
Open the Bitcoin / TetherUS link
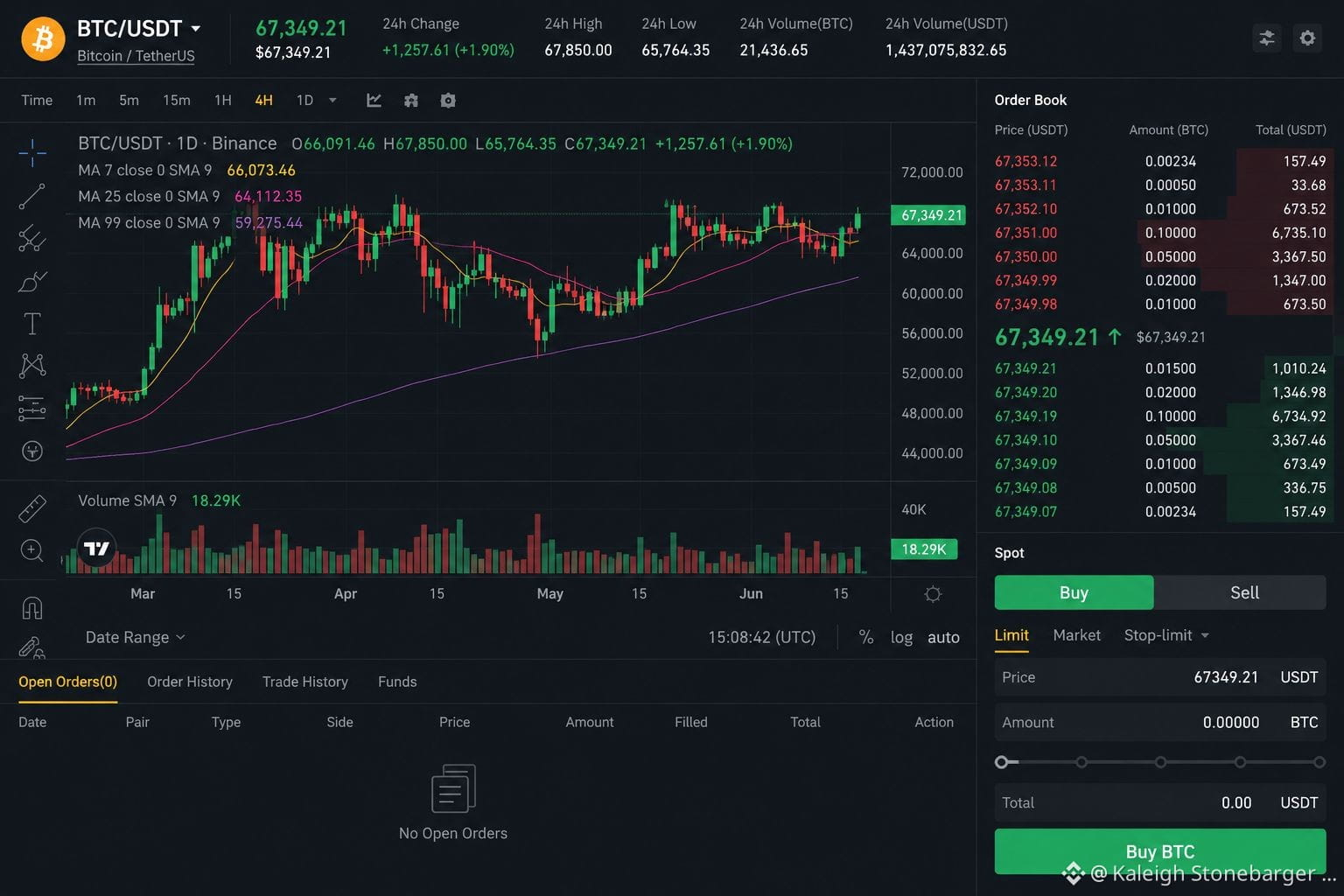[x=136, y=56]
